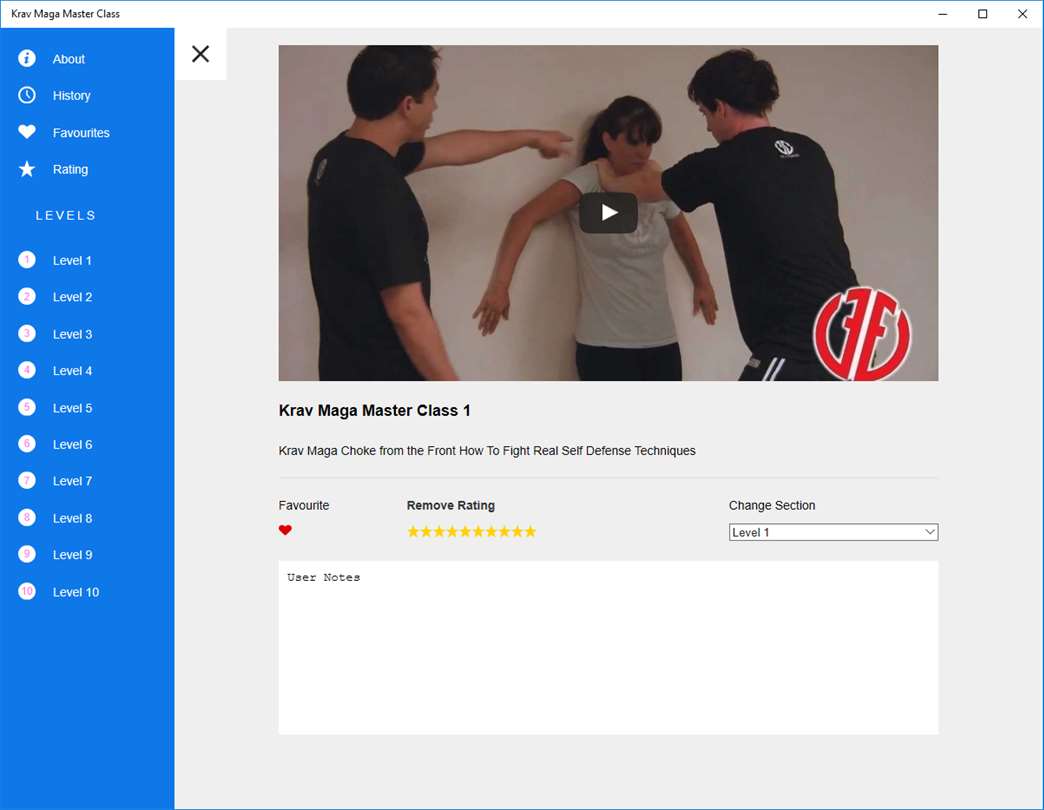Click the Level 5 number badge icon
The width and height of the screenshot is (1044, 810).
27,407
